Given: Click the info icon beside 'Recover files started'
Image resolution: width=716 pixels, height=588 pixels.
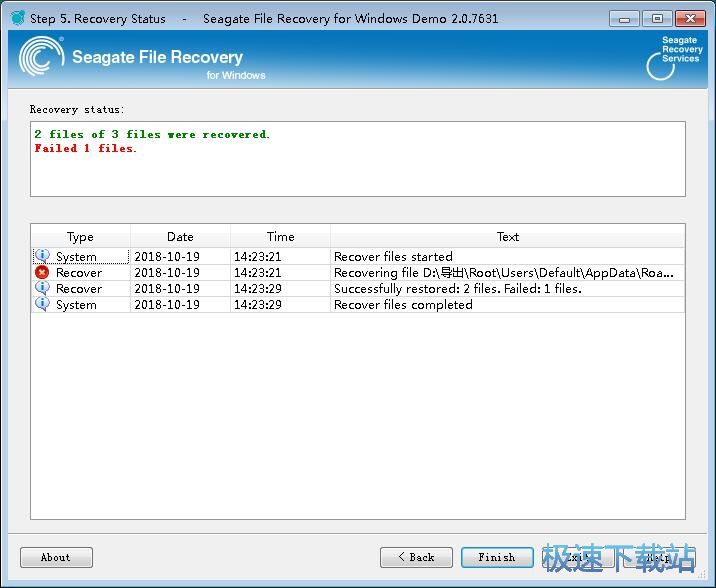Looking at the screenshot, I should click(42, 256).
